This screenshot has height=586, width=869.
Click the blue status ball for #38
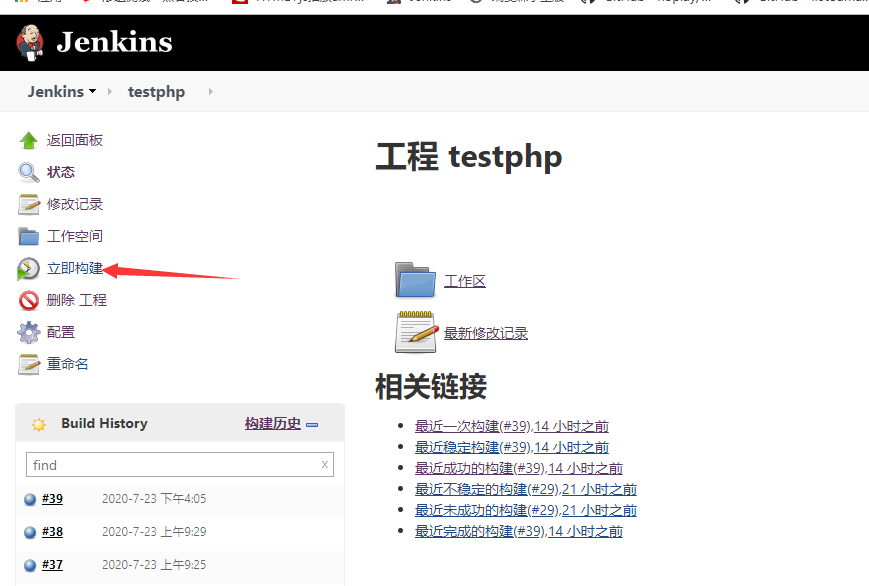tap(30, 533)
